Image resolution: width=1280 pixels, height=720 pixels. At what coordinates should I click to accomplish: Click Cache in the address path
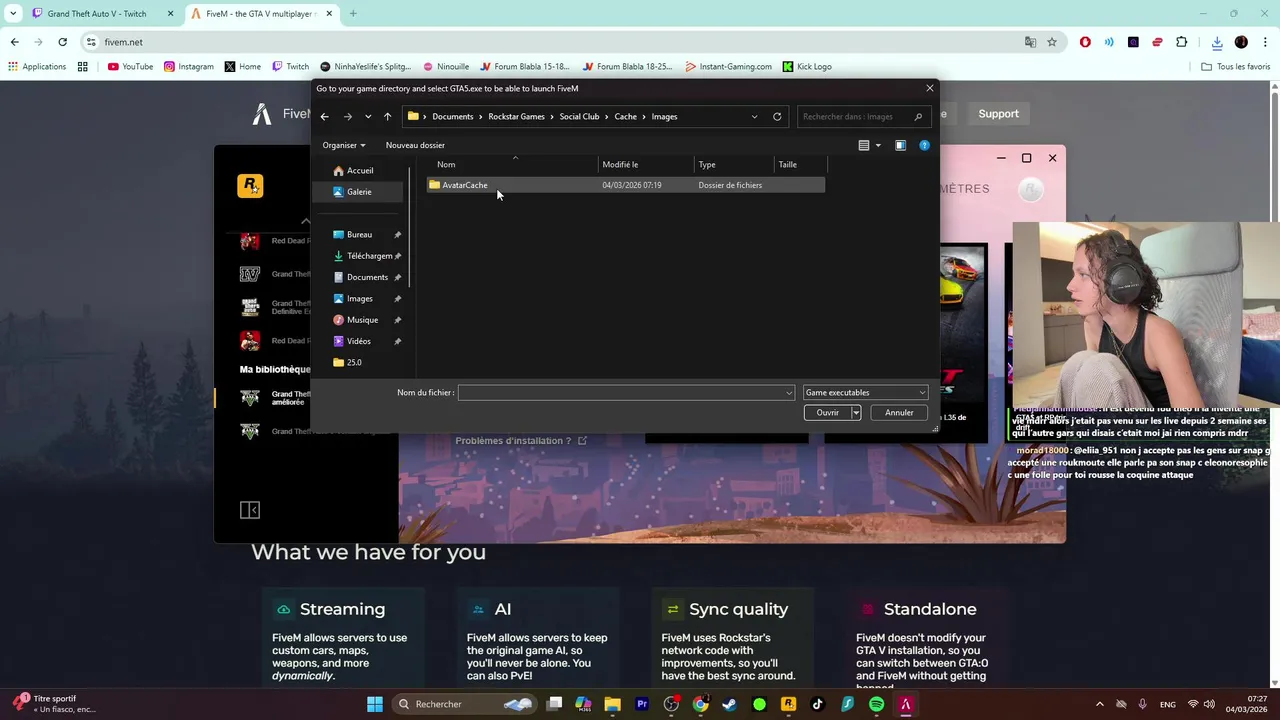coord(625,117)
